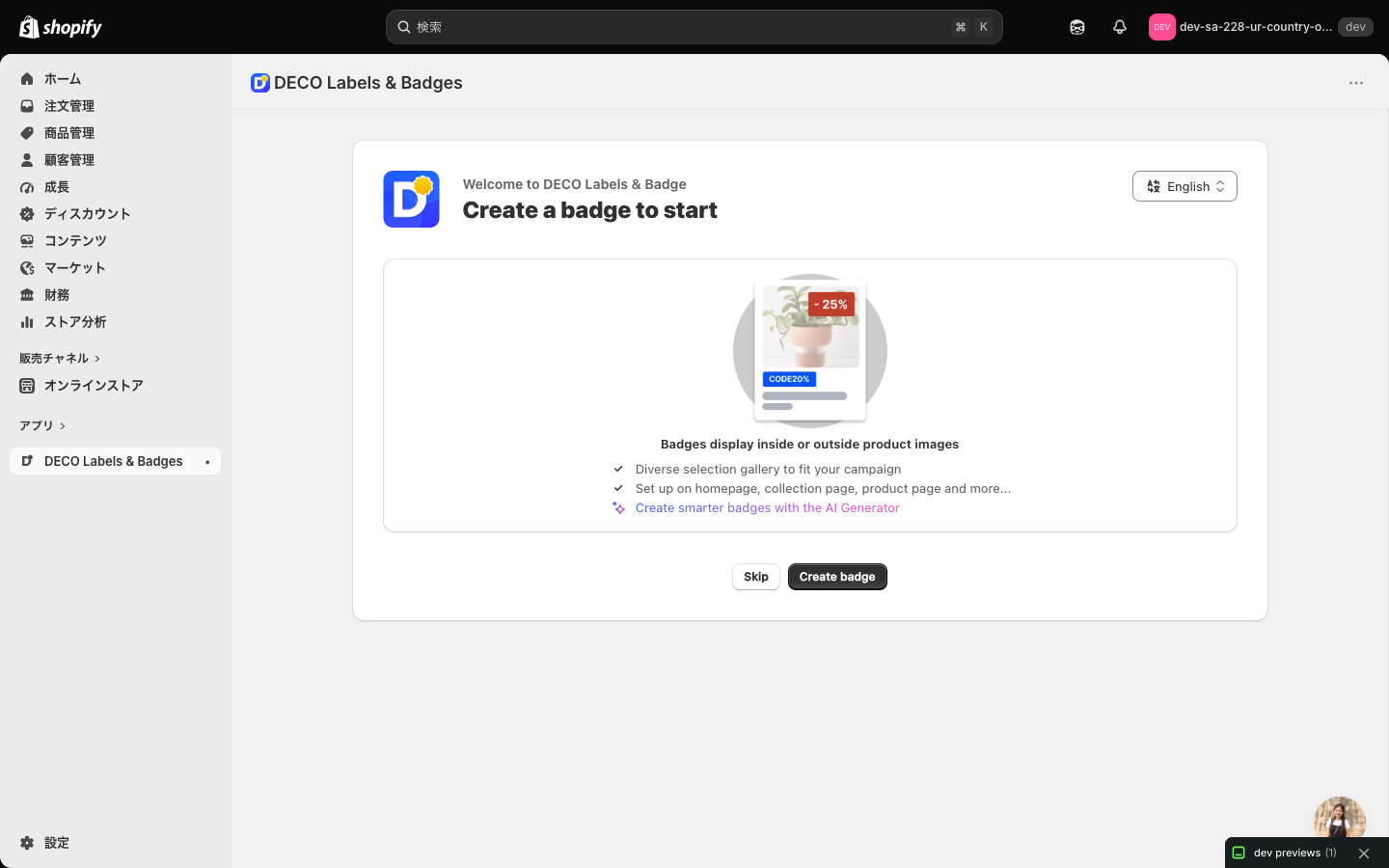Open the notifications bell

(x=1120, y=27)
